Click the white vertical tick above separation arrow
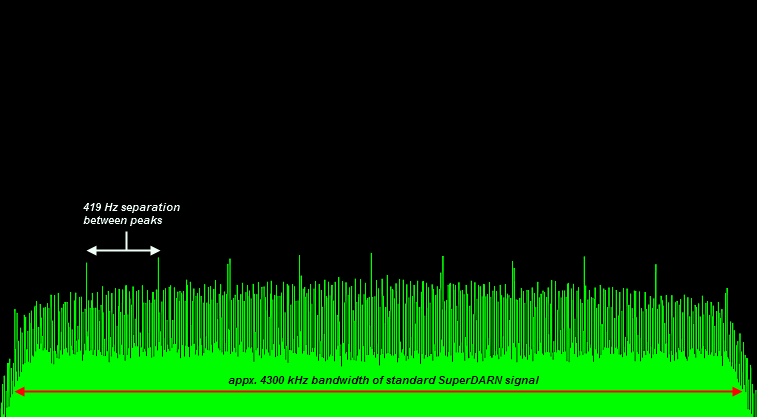The image size is (757, 417). 126,239
